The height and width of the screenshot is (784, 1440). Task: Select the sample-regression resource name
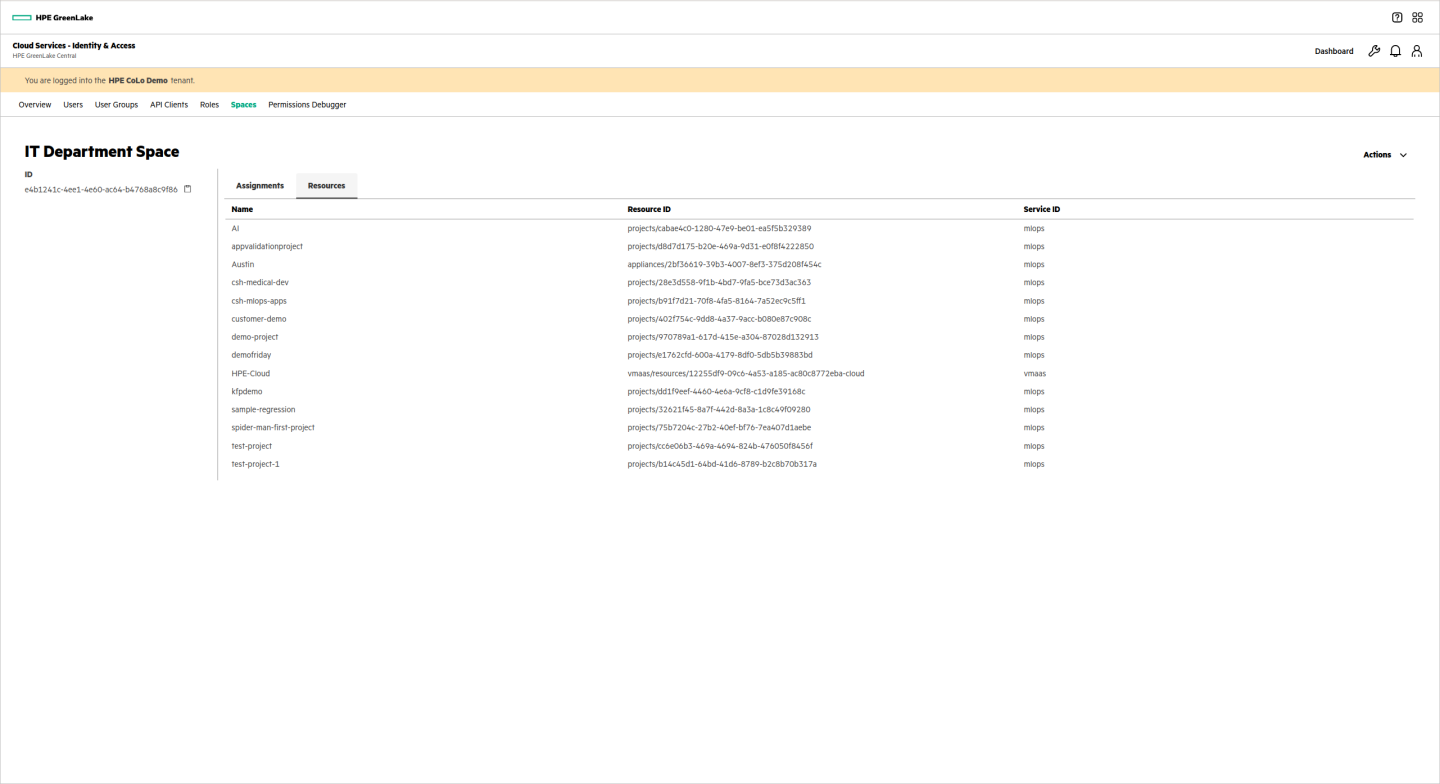pyautogui.click(x=263, y=410)
